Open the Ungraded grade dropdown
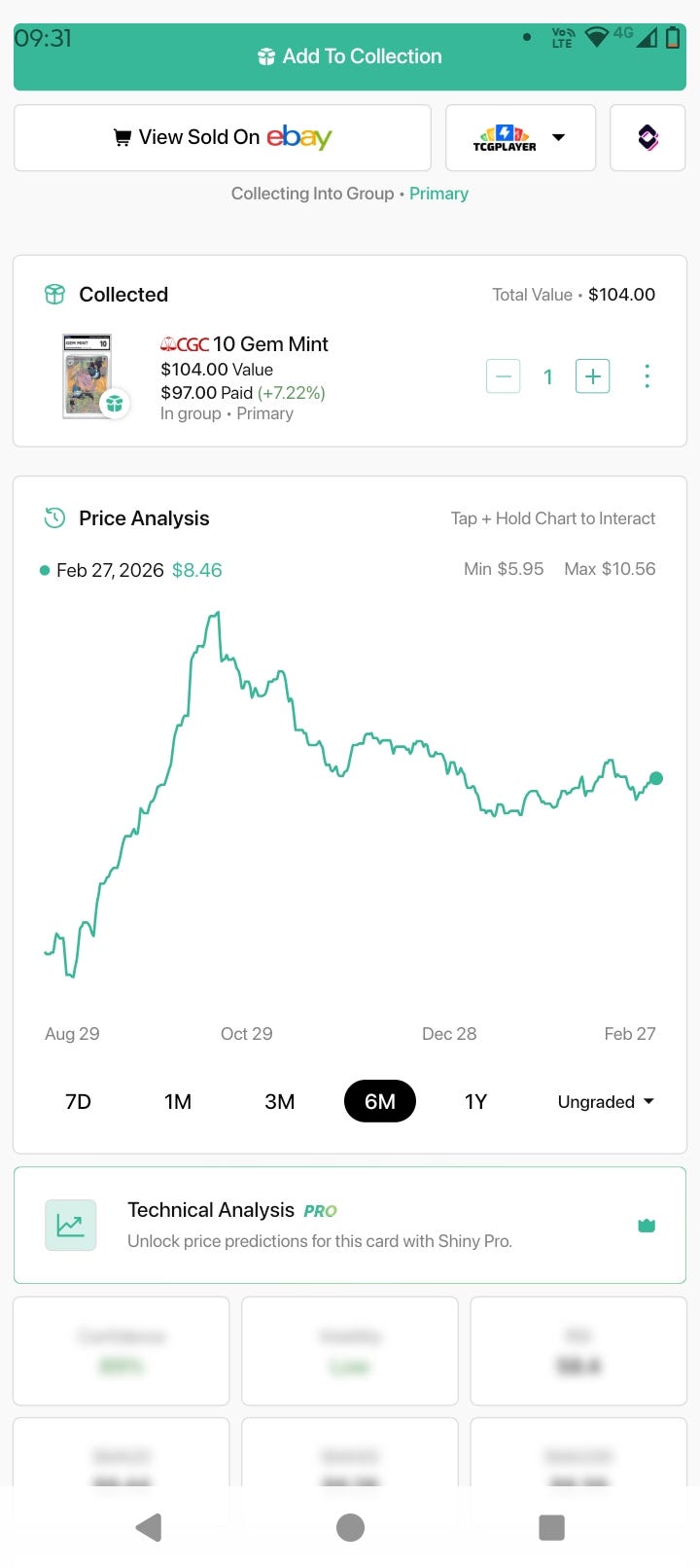This screenshot has width=700, height=1568. 605,1102
